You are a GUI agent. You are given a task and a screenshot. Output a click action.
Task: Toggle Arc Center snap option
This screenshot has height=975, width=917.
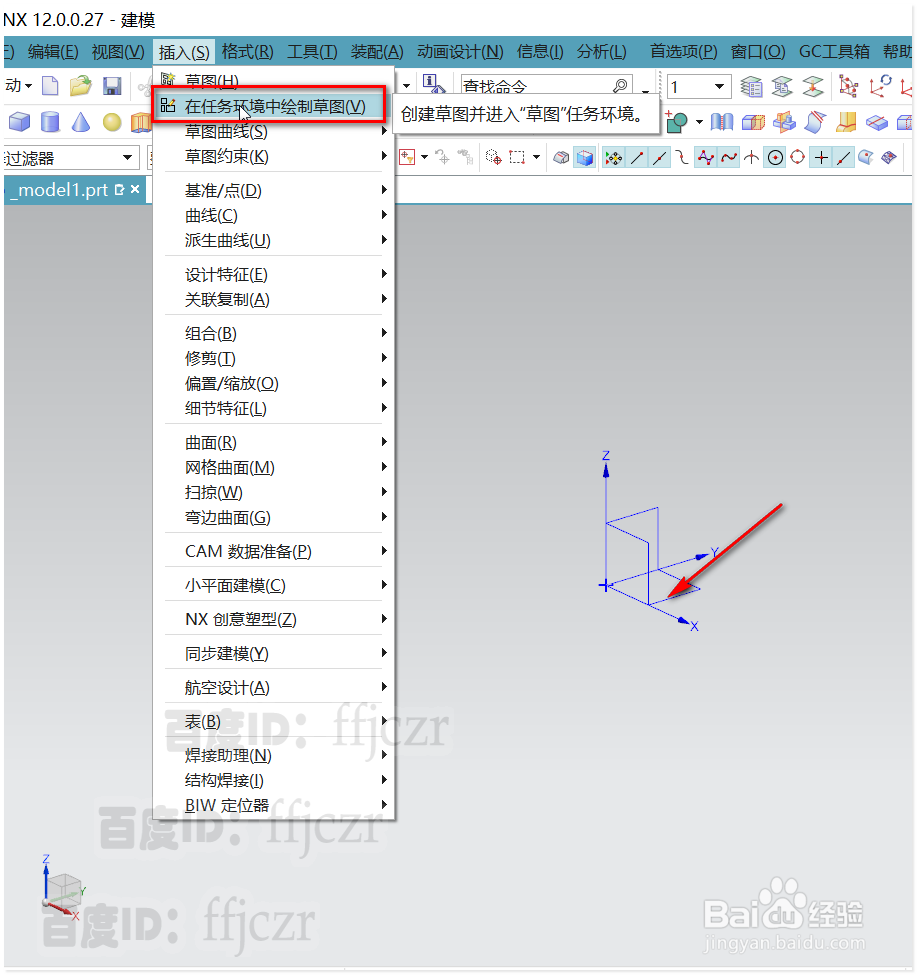pos(775,158)
